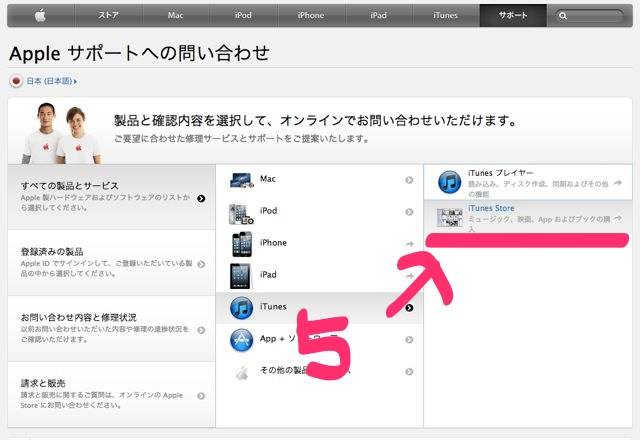Change region via 日本 (日本語) link
The width and height of the screenshot is (640, 440).
(x=51, y=81)
